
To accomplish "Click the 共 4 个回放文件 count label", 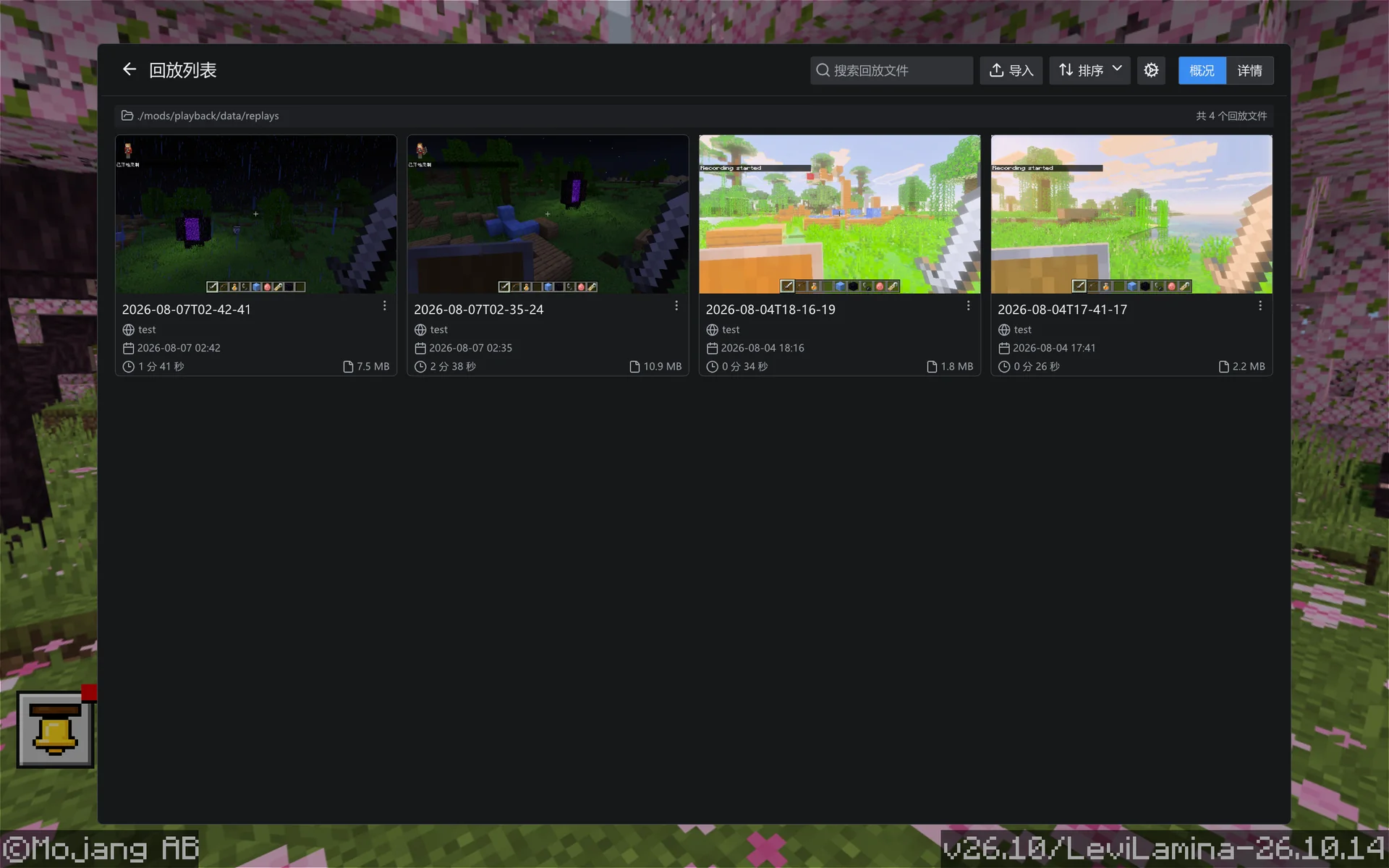I will click(1231, 116).
